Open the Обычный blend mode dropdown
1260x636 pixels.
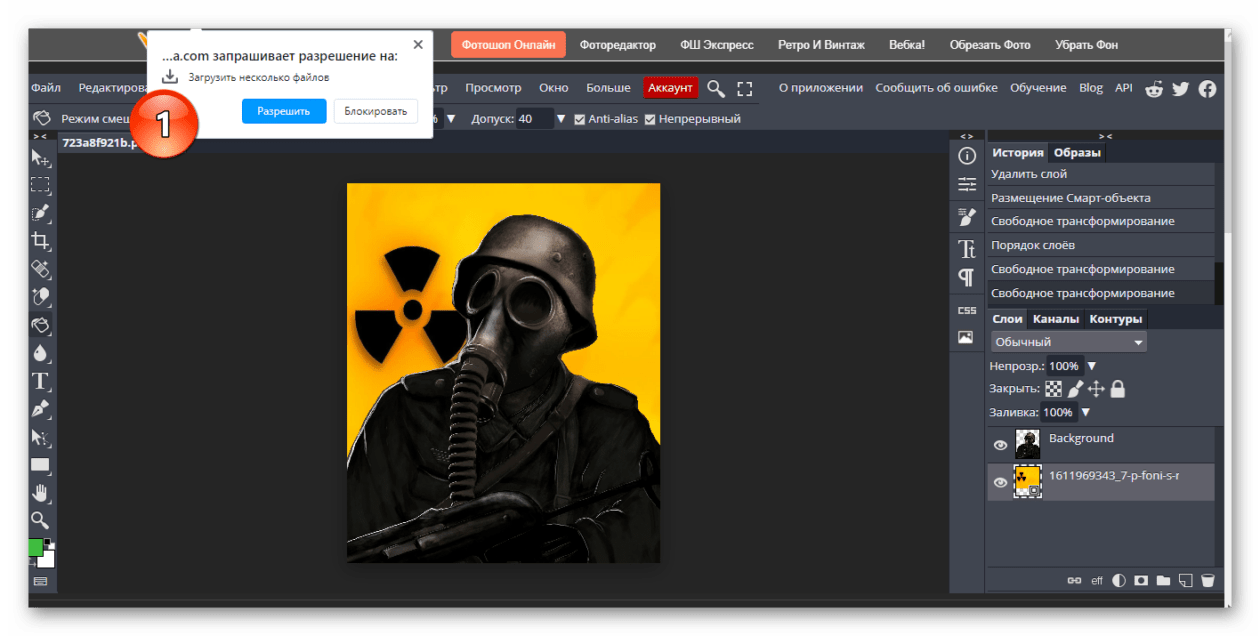click(1069, 342)
